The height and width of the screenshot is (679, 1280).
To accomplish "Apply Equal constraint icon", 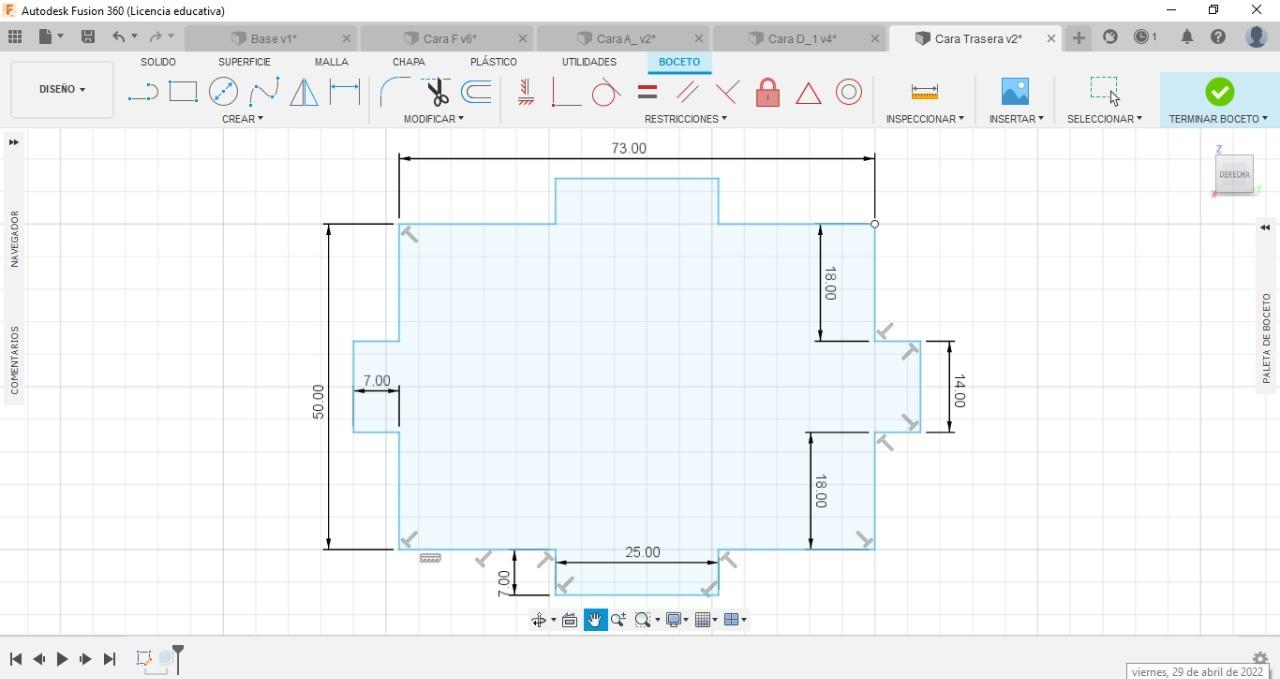I will pyautogui.click(x=647, y=92).
